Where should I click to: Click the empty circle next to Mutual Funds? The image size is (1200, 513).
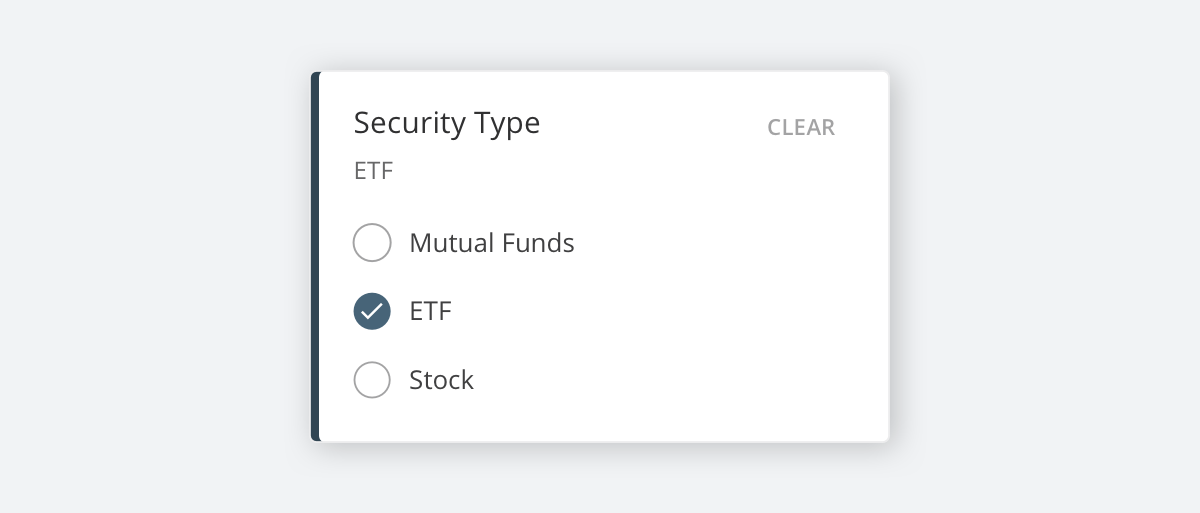pyautogui.click(x=372, y=243)
